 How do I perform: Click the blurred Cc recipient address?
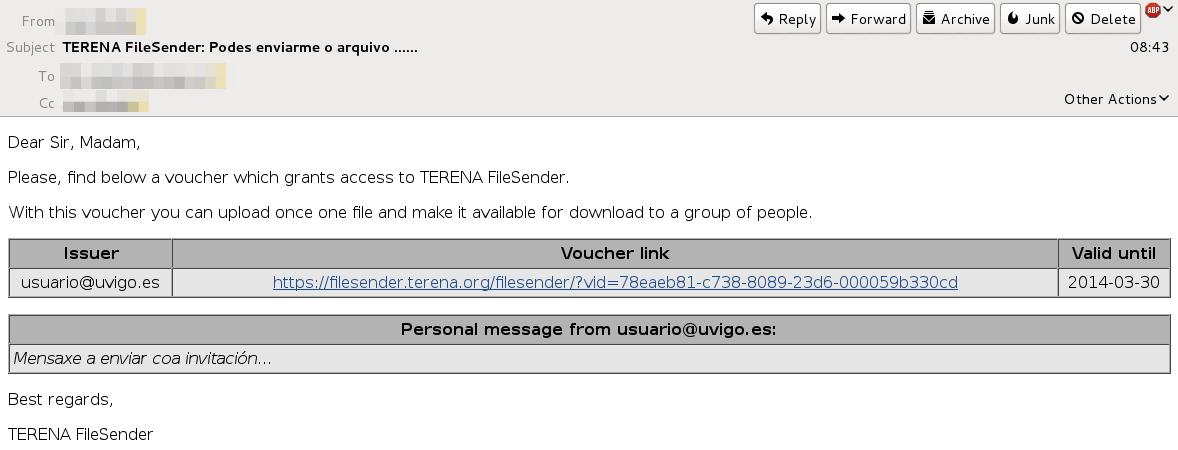coord(106,103)
